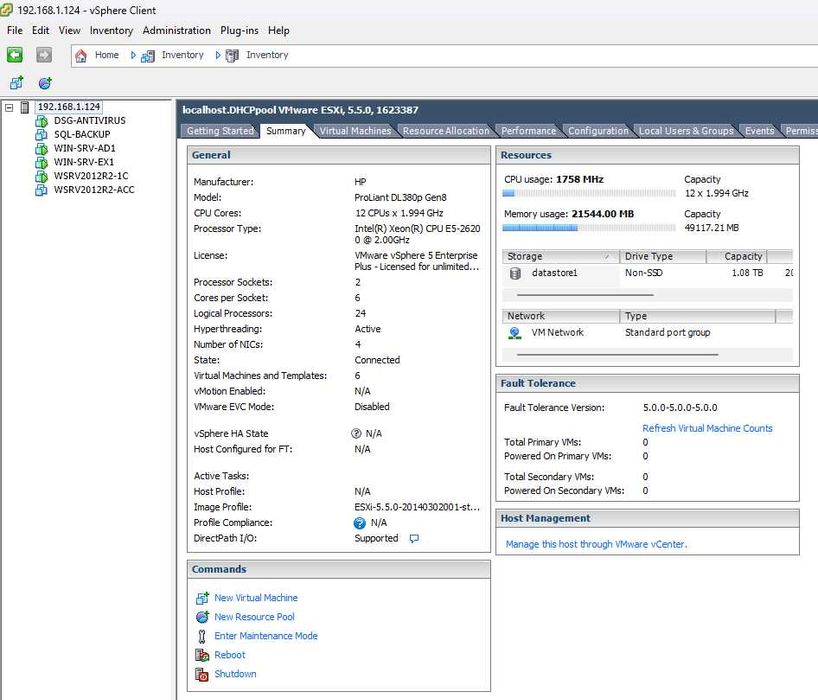818x700 pixels.
Task: Sort by the Storage column header
Action: point(561,256)
